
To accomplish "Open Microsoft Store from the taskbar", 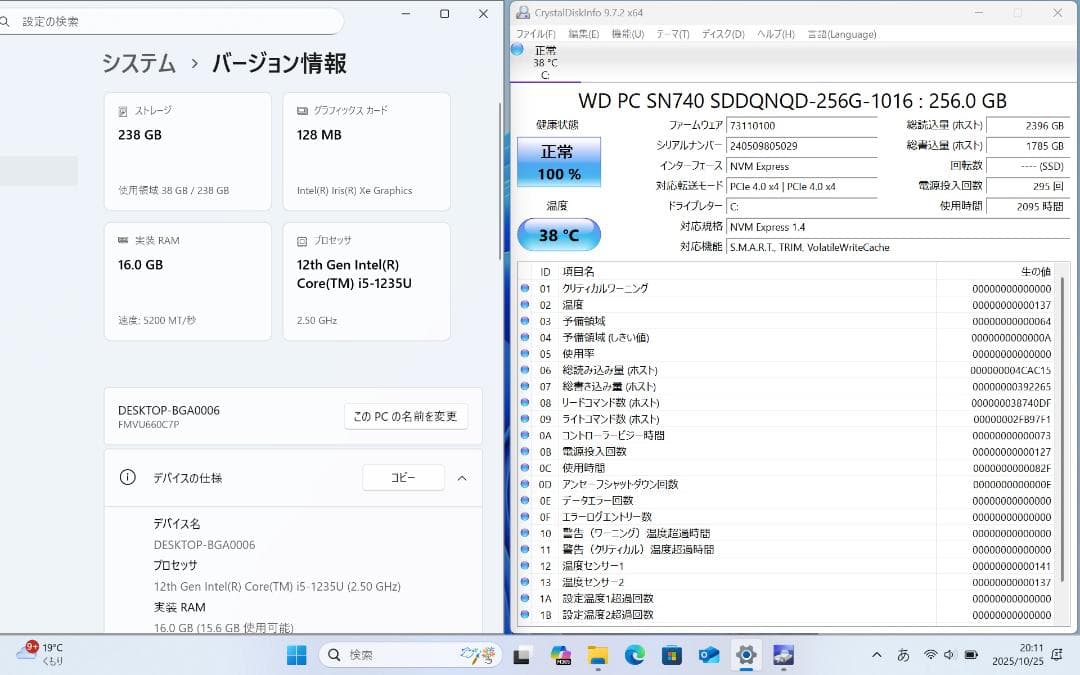I will tap(672, 655).
